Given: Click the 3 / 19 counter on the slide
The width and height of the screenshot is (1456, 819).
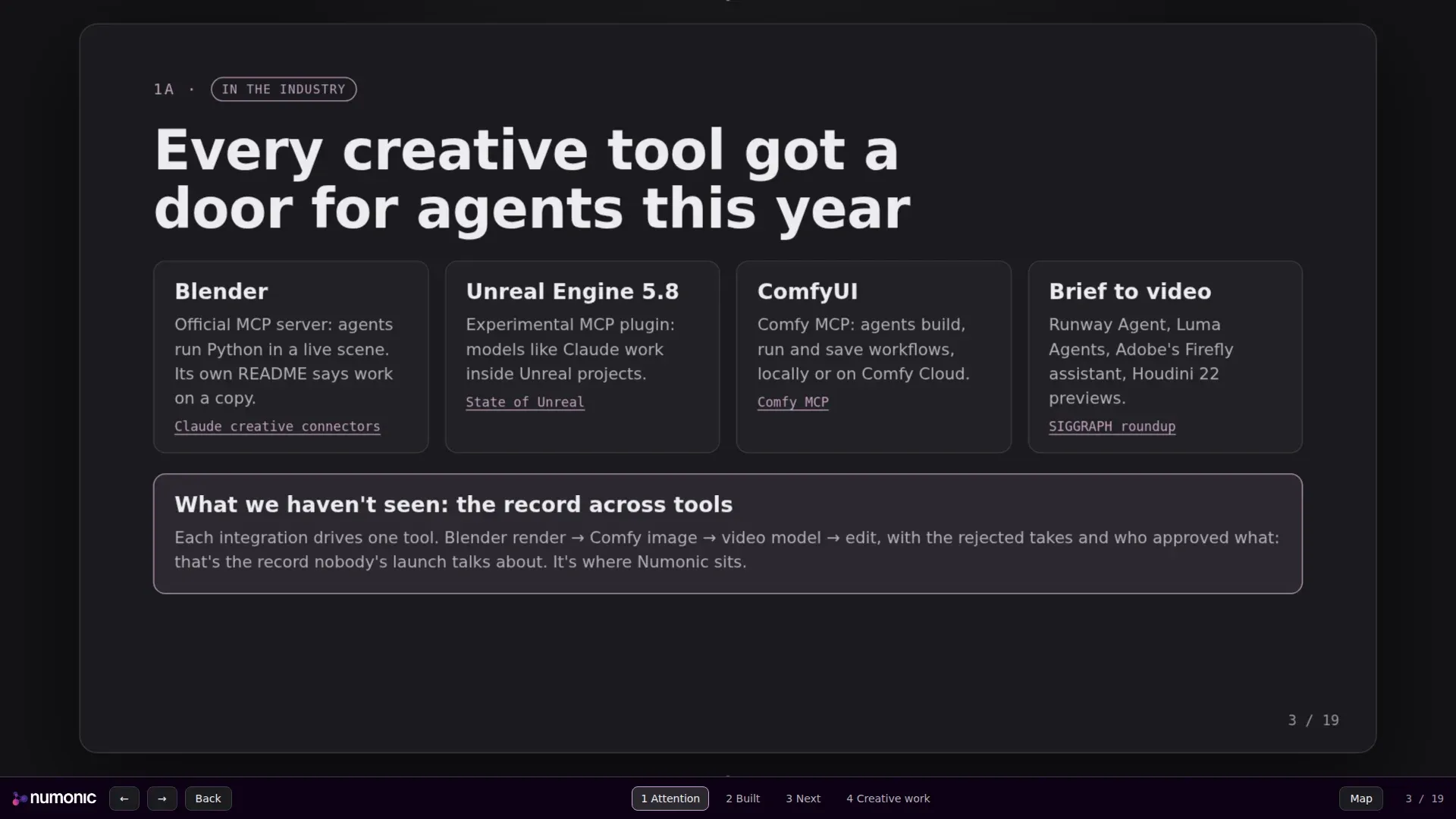Looking at the screenshot, I should point(1313,720).
